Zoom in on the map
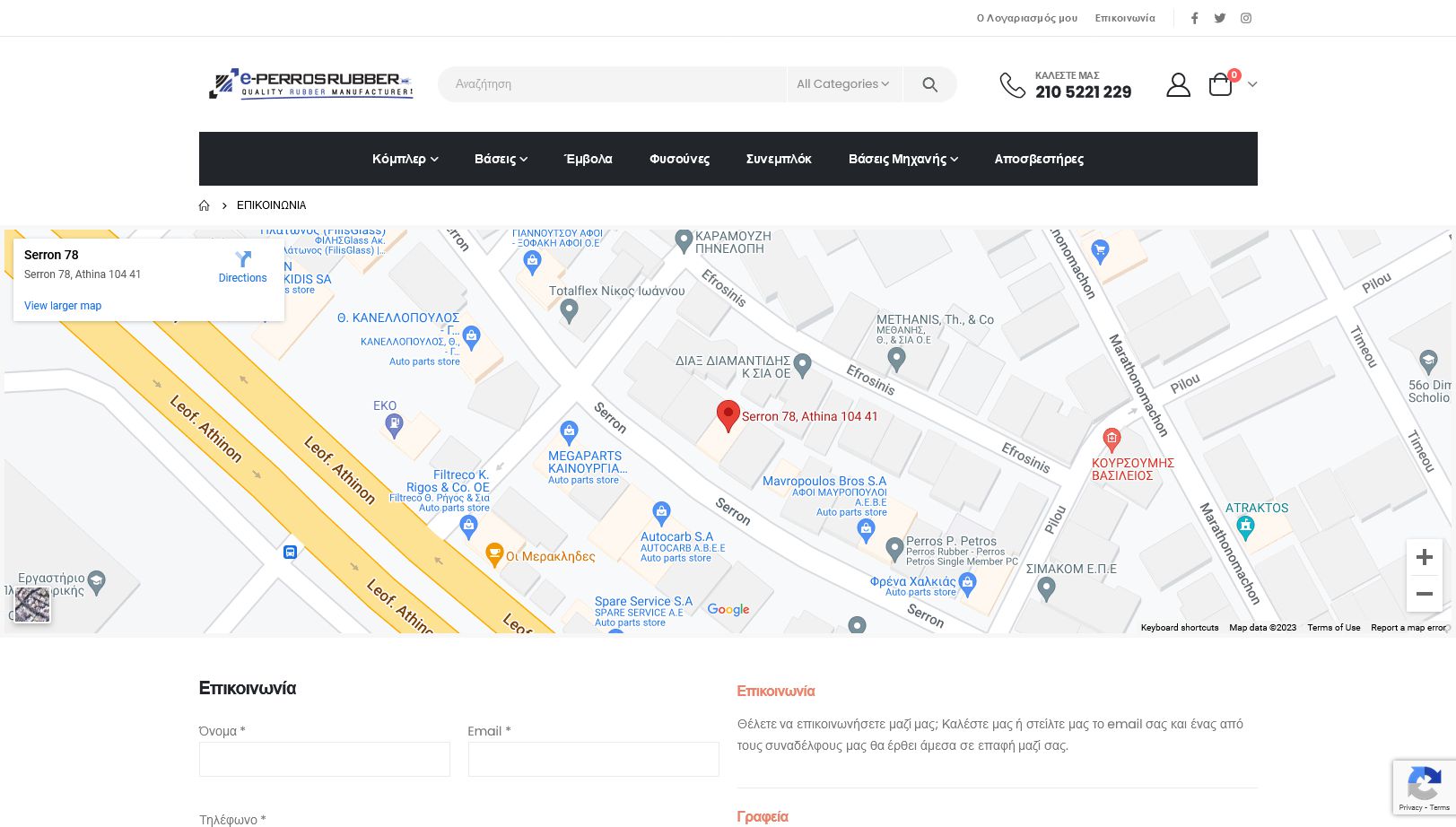The height and width of the screenshot is (827, 1456). pyautogui.click(x=1424, y=557)
